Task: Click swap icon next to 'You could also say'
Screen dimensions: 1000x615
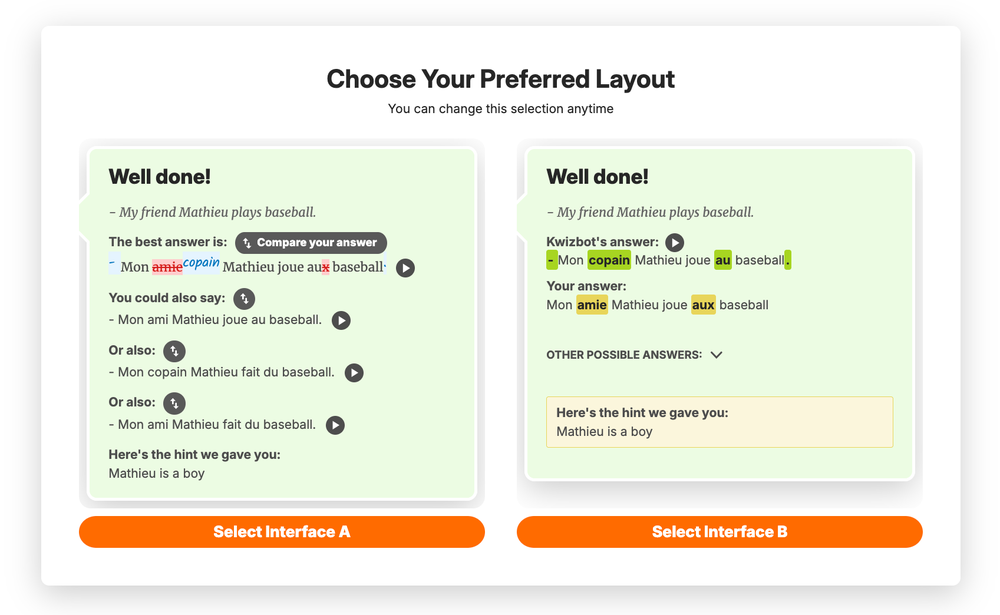Action: coord(244,298)
